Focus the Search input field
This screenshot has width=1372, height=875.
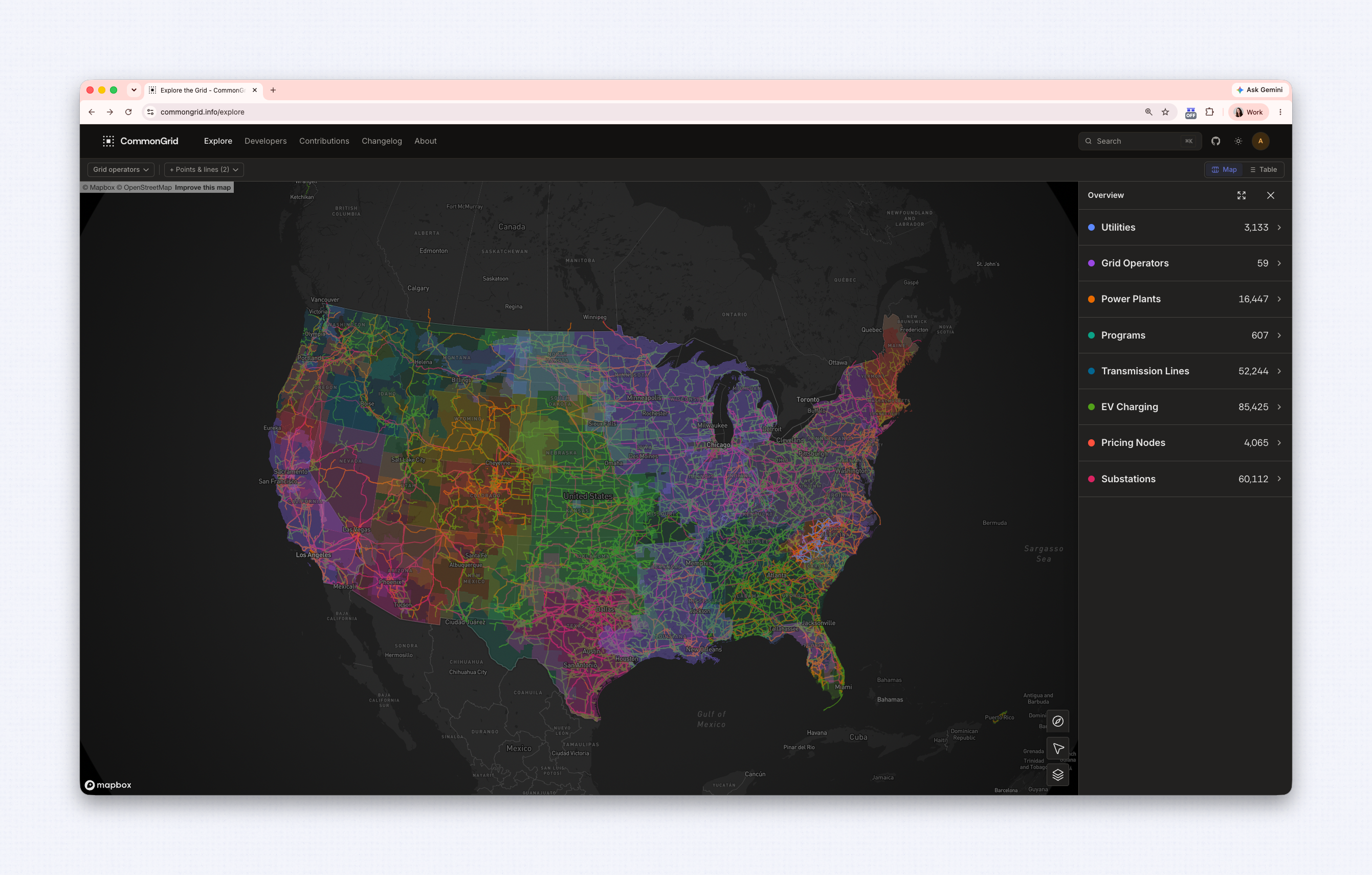coord(1140,141)
